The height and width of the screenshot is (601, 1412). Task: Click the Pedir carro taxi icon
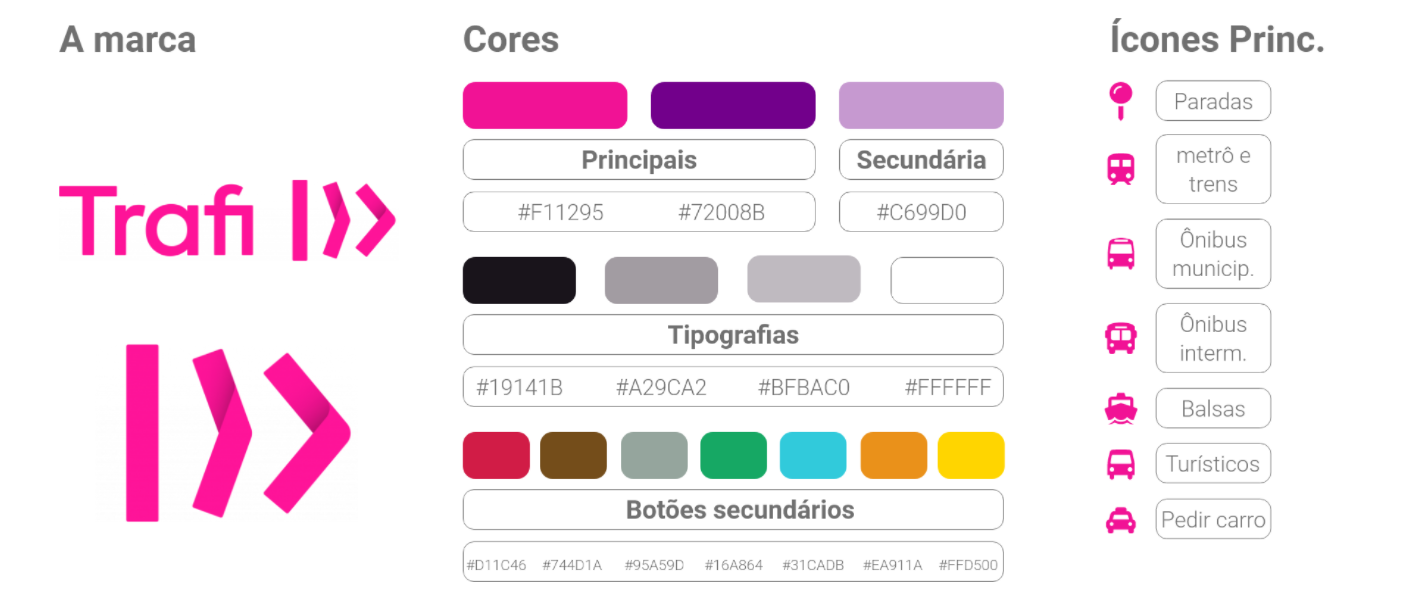1120,520
